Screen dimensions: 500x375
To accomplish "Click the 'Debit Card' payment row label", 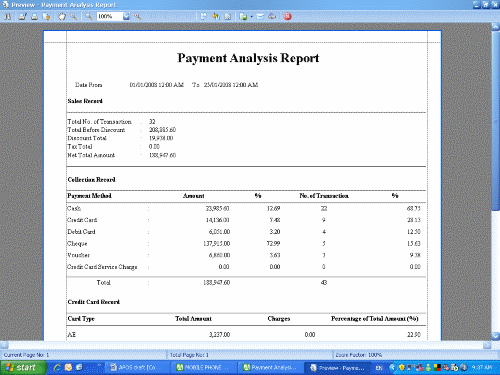I will [x=81, y=232].
